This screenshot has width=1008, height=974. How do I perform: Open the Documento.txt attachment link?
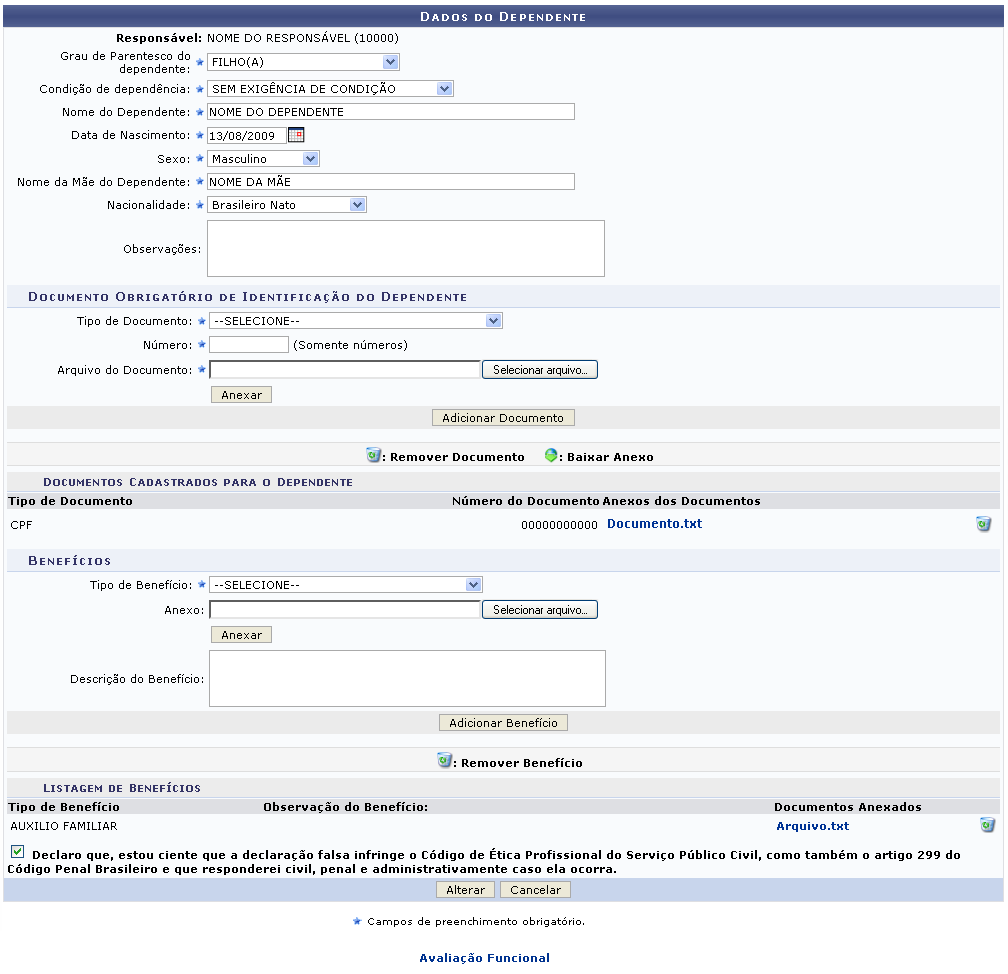654,523
